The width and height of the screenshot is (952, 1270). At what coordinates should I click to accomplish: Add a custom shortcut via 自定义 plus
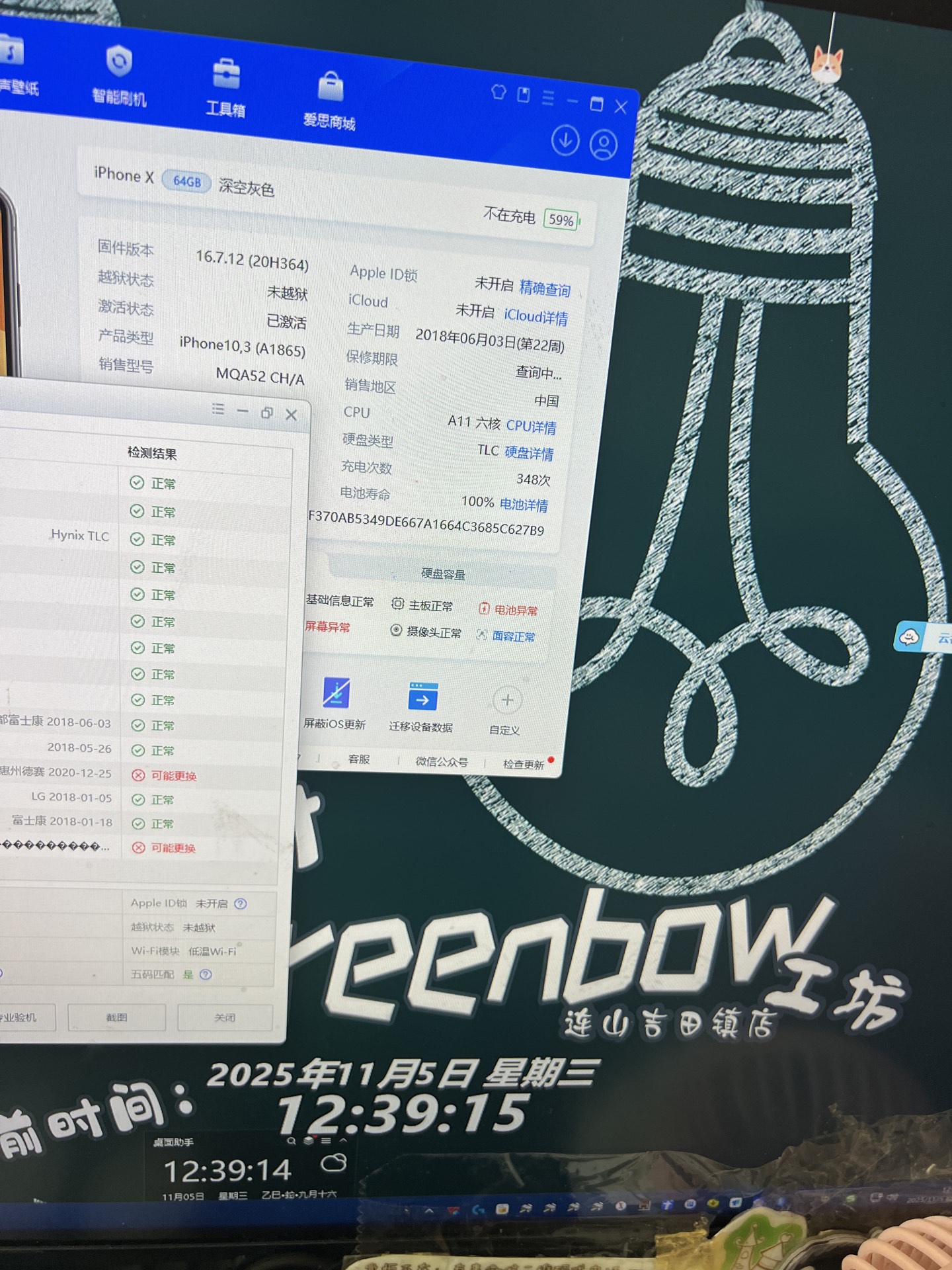coord(507,708)
